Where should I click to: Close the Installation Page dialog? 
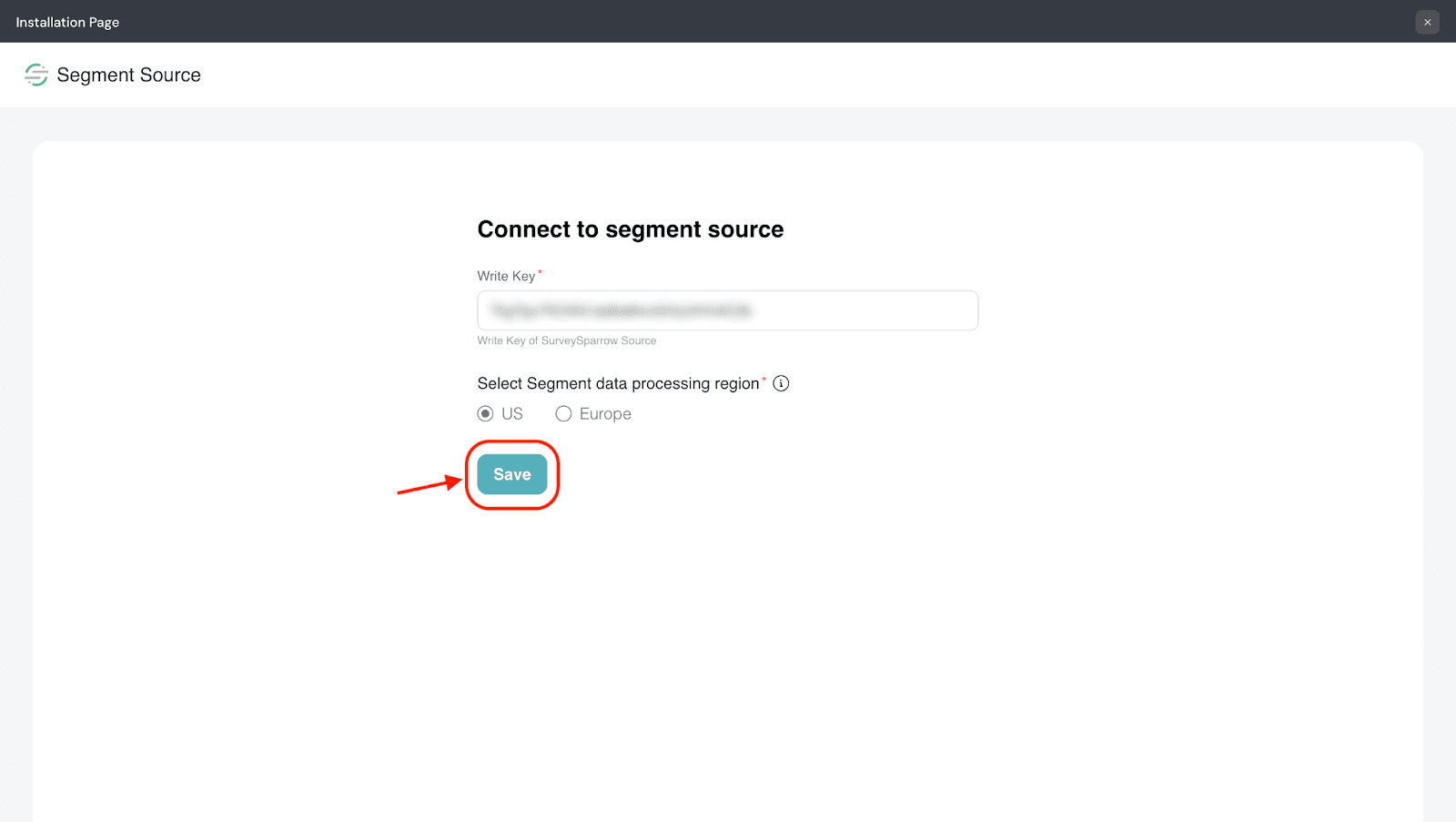tap(1427, 22)
